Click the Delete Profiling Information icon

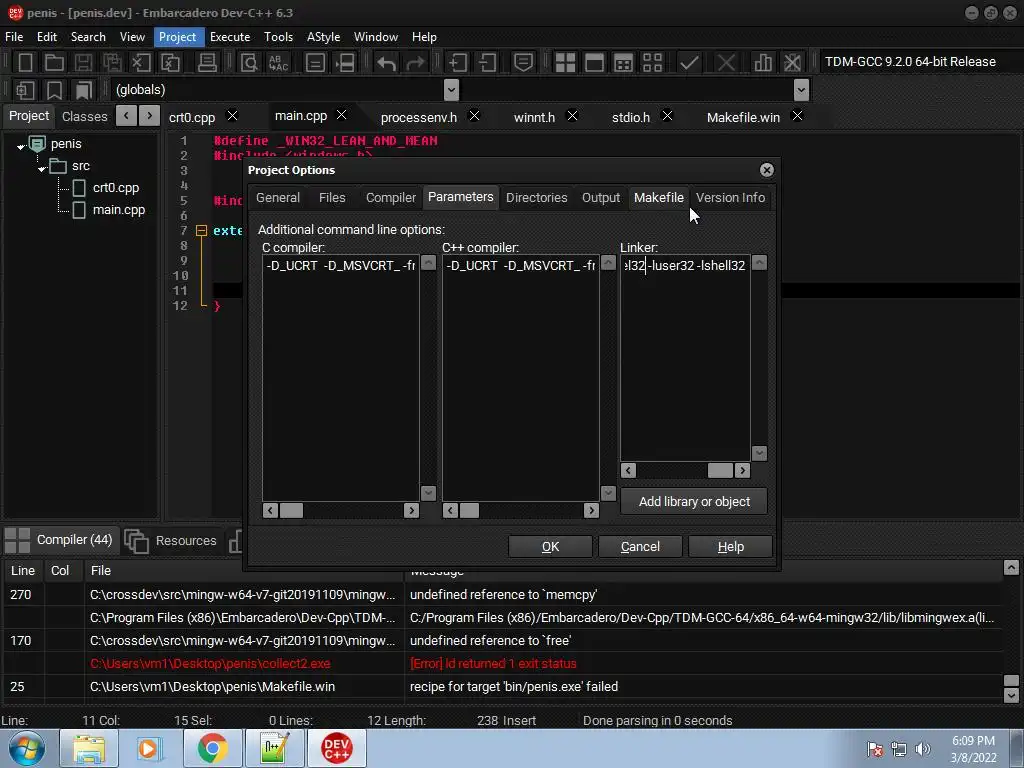[x=792, y=63]
